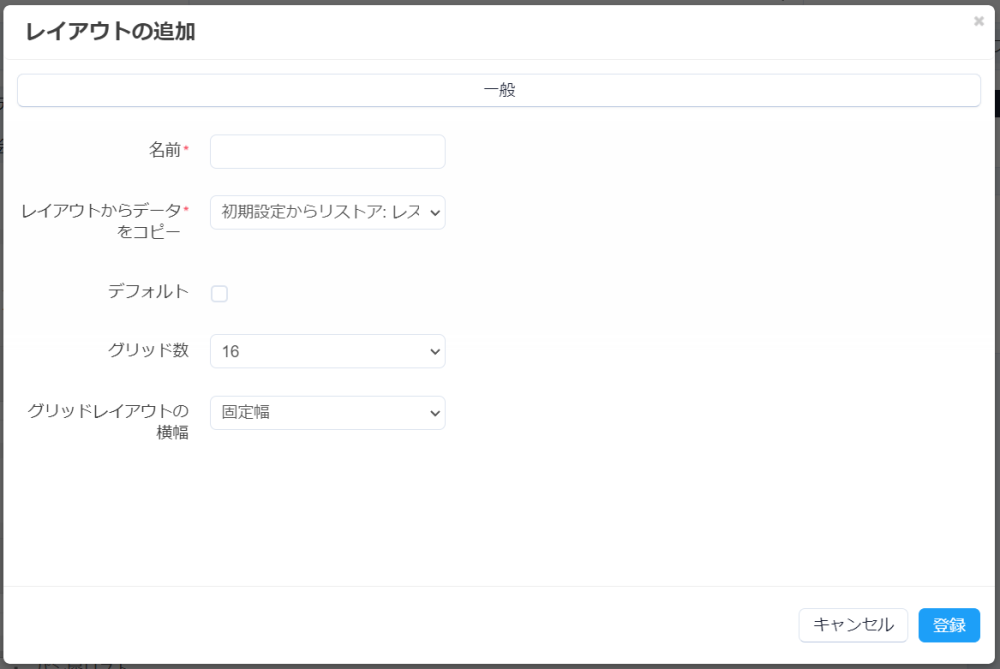Click the chevron arrow on 初期設定からリストア select

(x=434, y=212)
